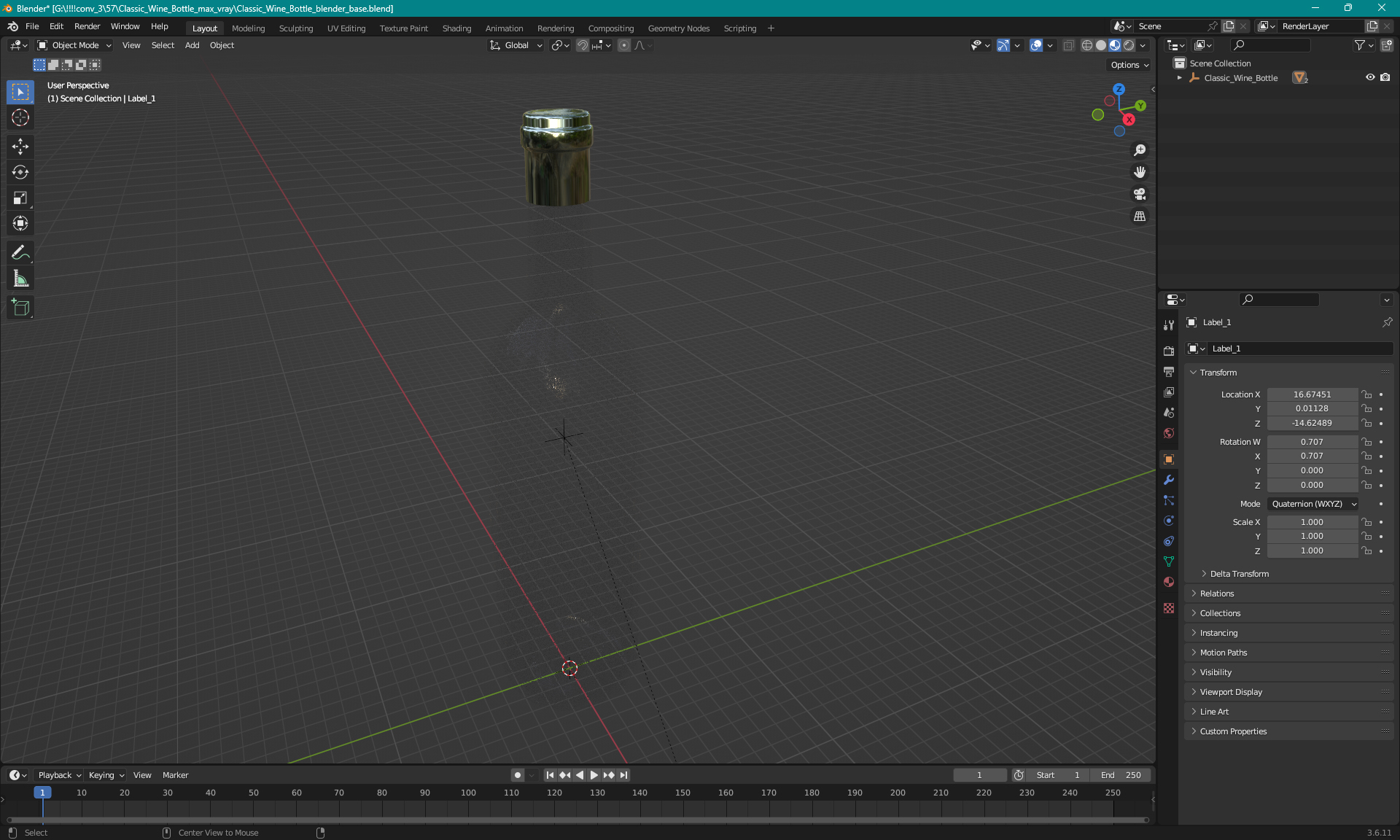Activate the Scale tool

point(20,198)
